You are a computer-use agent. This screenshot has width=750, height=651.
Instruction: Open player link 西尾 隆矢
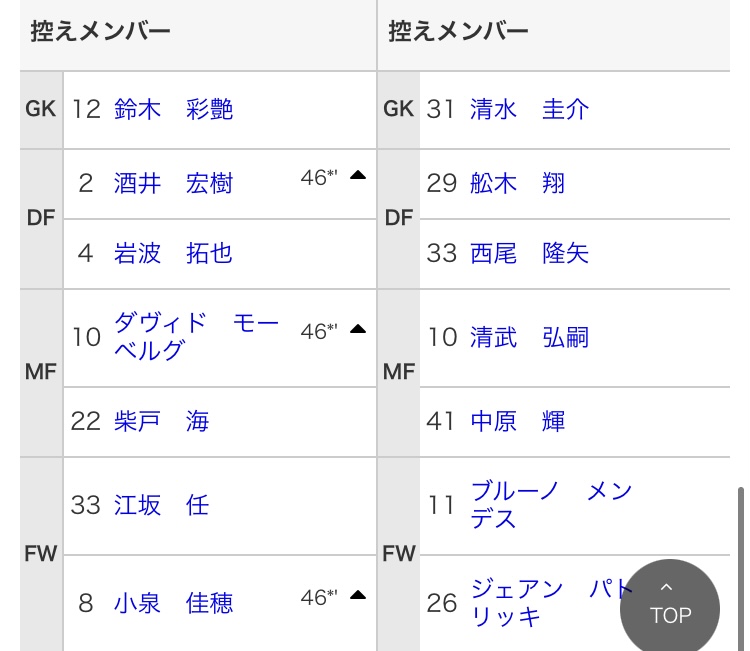point(529,254)
